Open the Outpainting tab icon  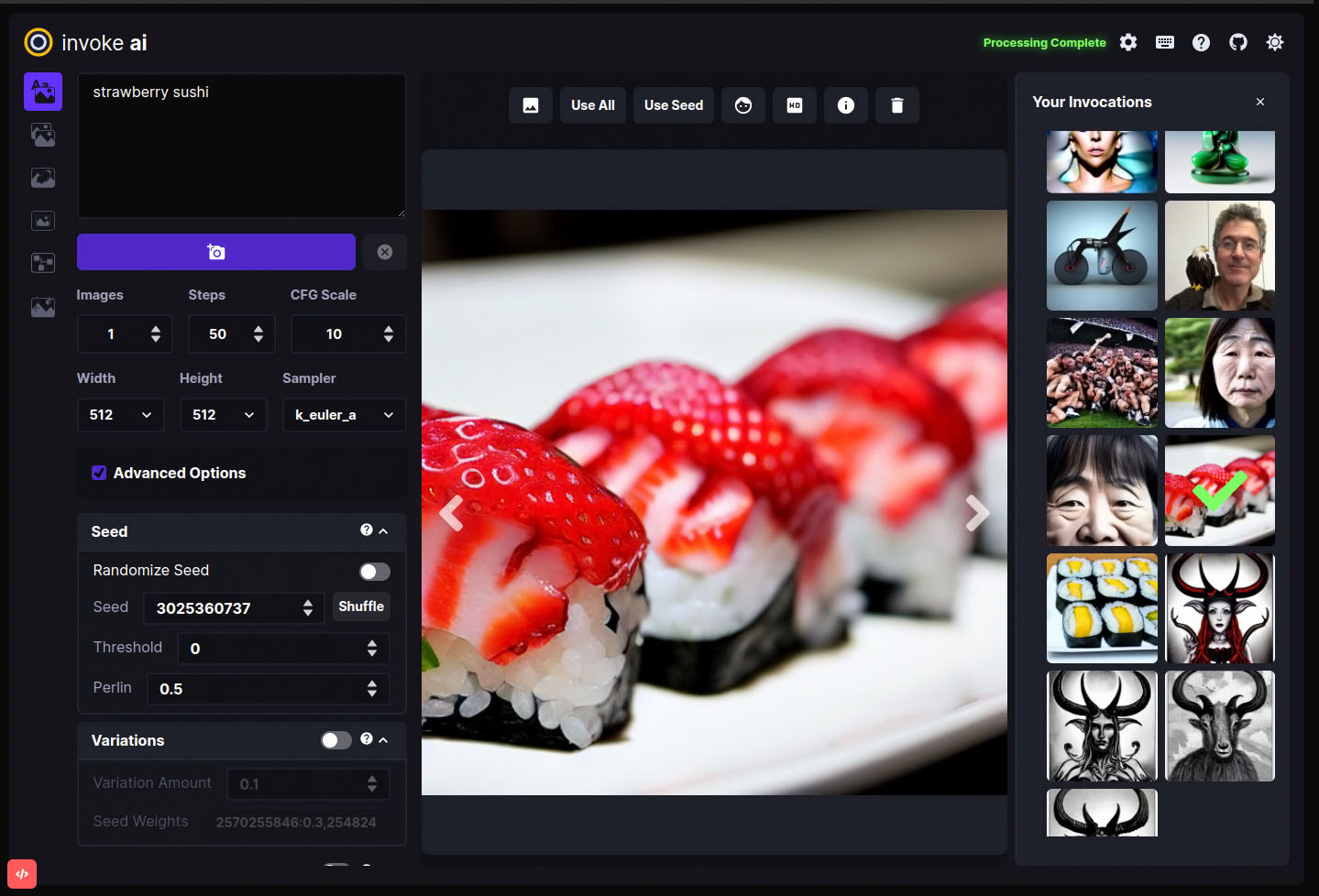43,221
